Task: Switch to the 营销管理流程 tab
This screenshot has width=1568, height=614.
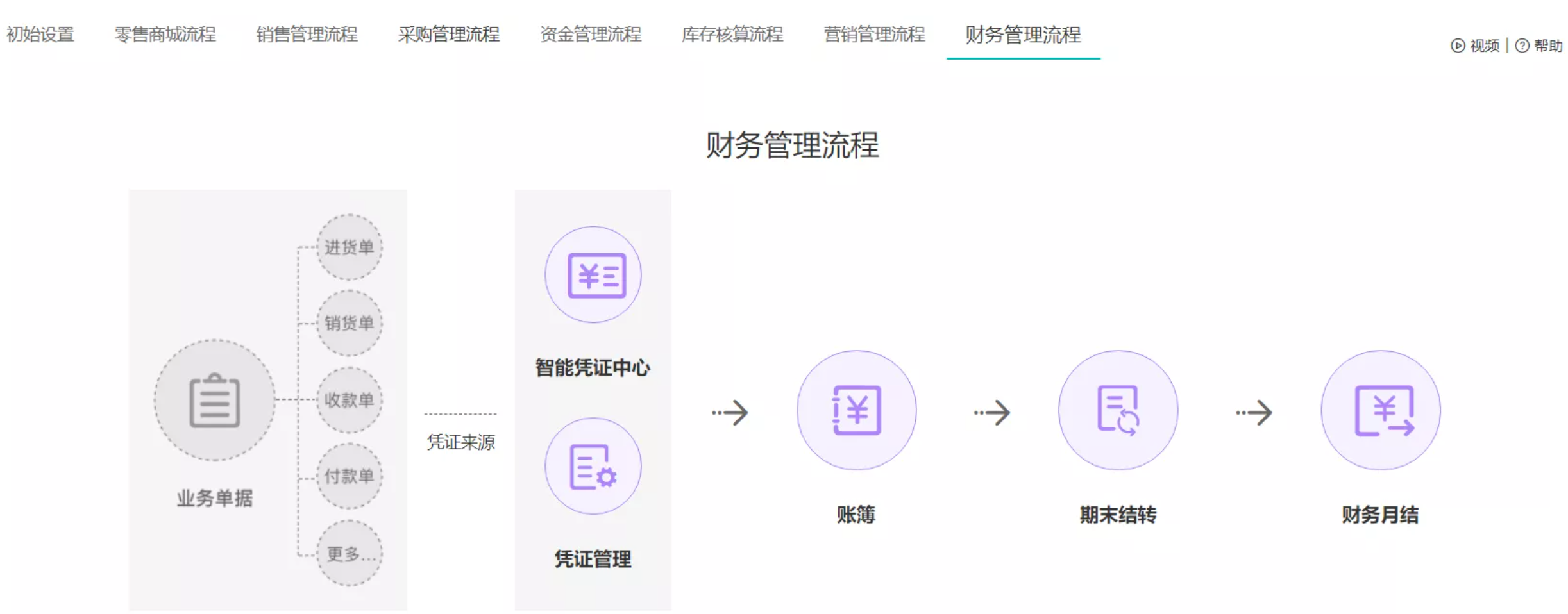Action: pos(873,35)
